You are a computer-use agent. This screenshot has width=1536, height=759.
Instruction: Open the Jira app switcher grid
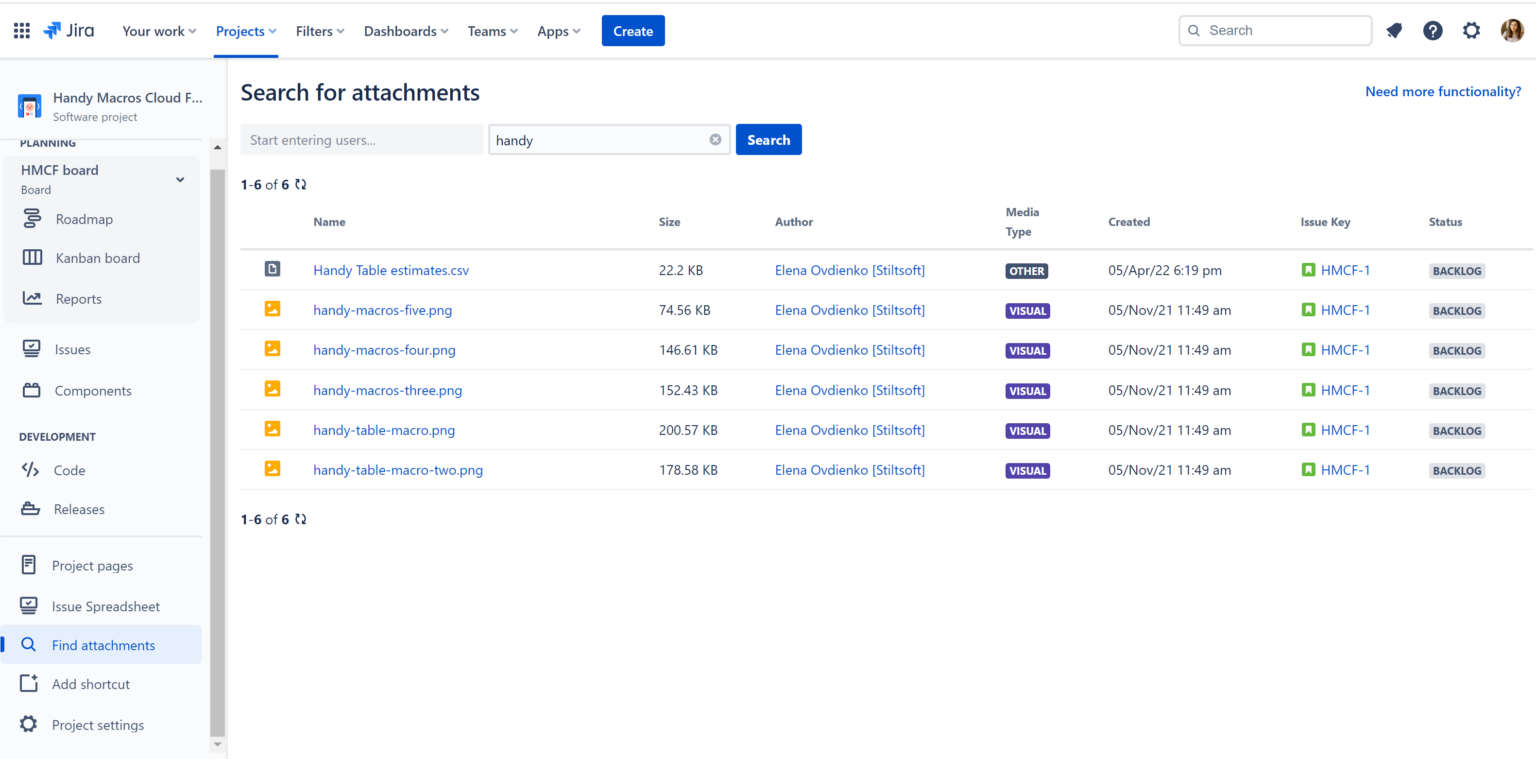click(21, 30)
